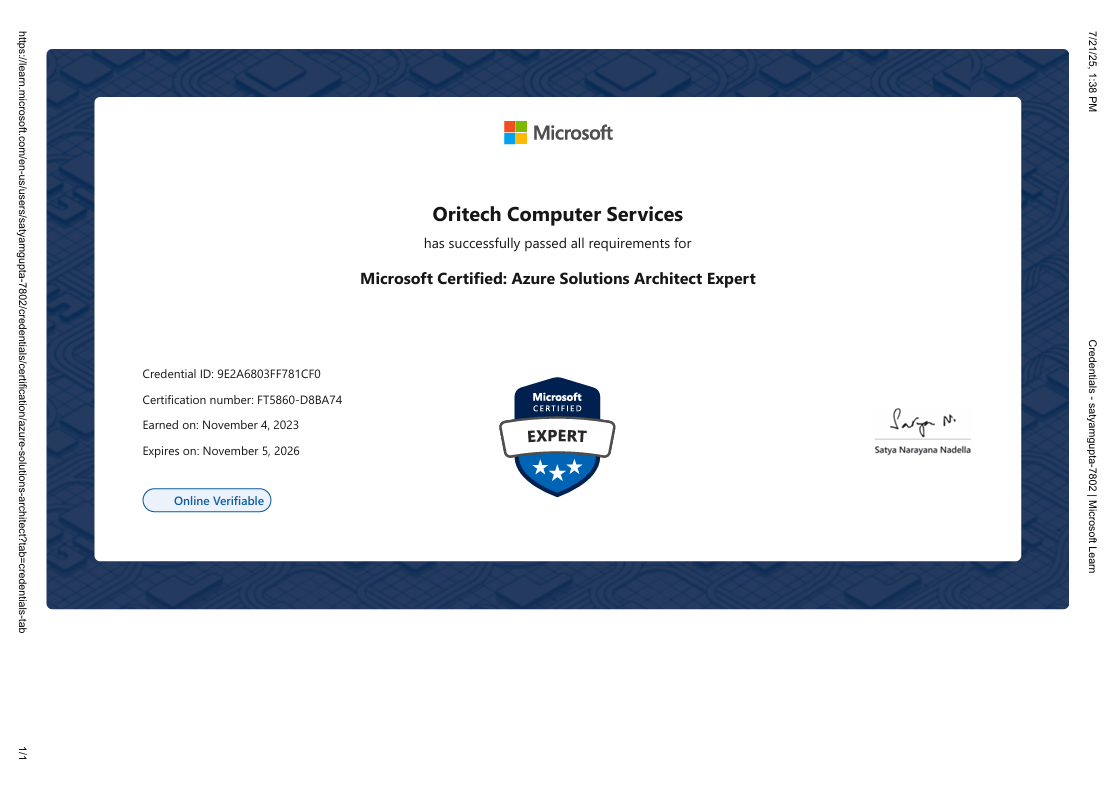Select the Azure Solutions Architect Expert title
1118x789 pixels.
(x=557, y=279)
